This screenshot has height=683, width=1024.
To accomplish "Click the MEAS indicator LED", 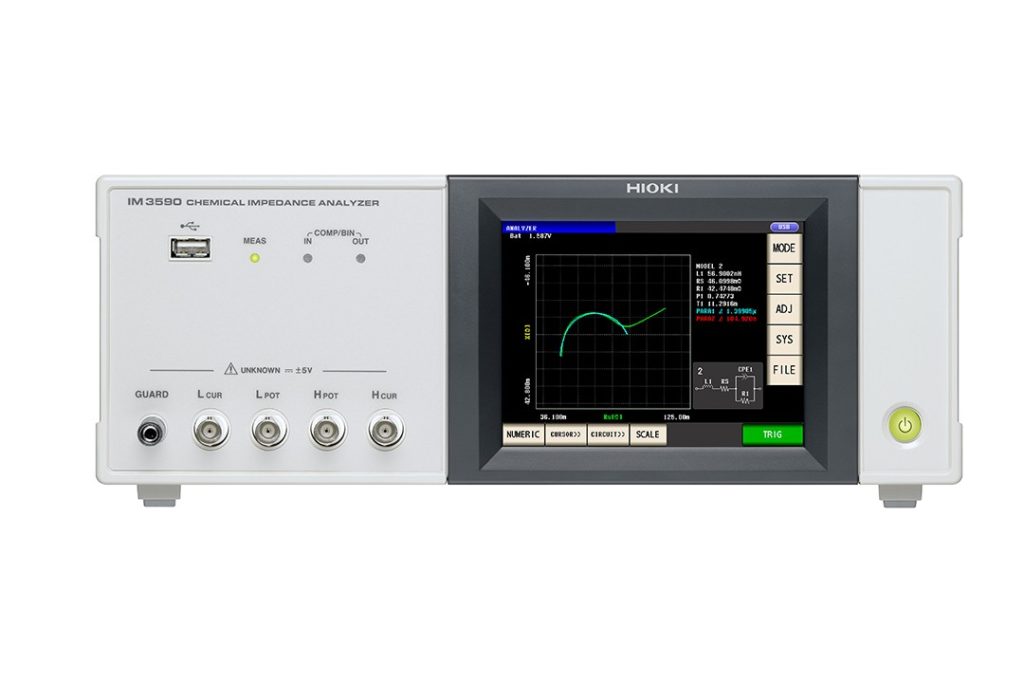I will 255,258.
